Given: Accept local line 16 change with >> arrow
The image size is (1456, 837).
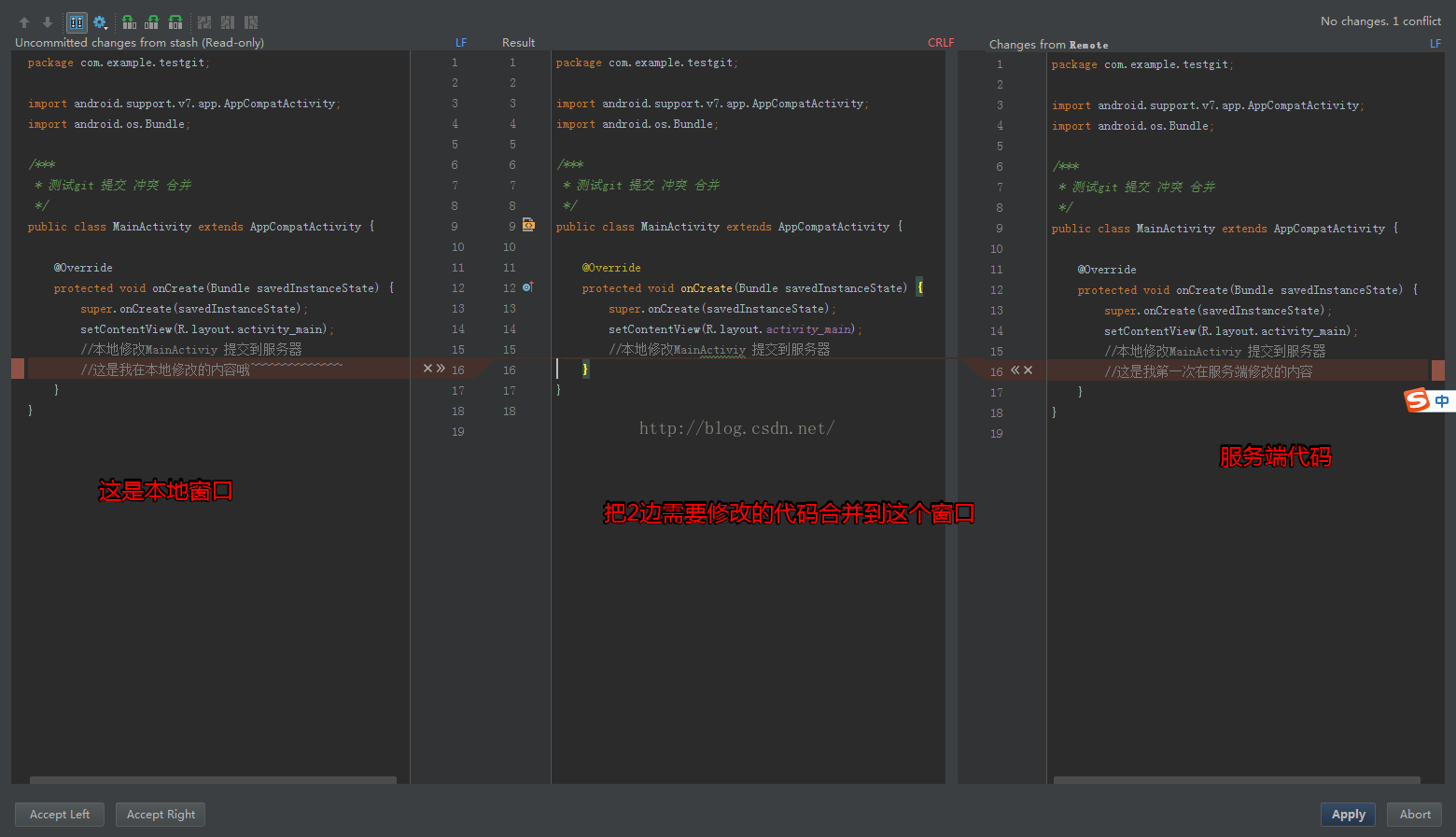Looking at the screenshot, I should click(441, 369).
